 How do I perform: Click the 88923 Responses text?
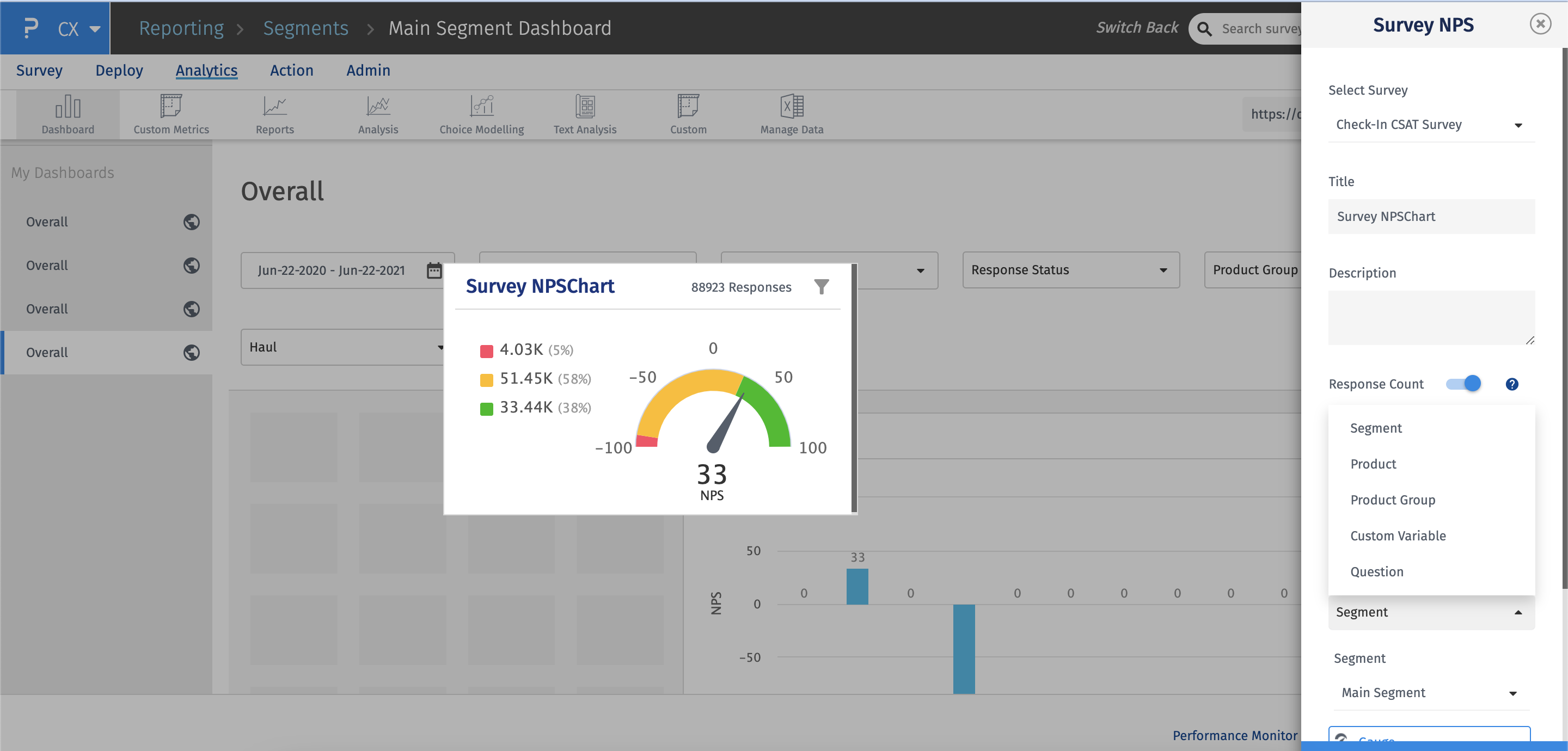pos(741,287)
